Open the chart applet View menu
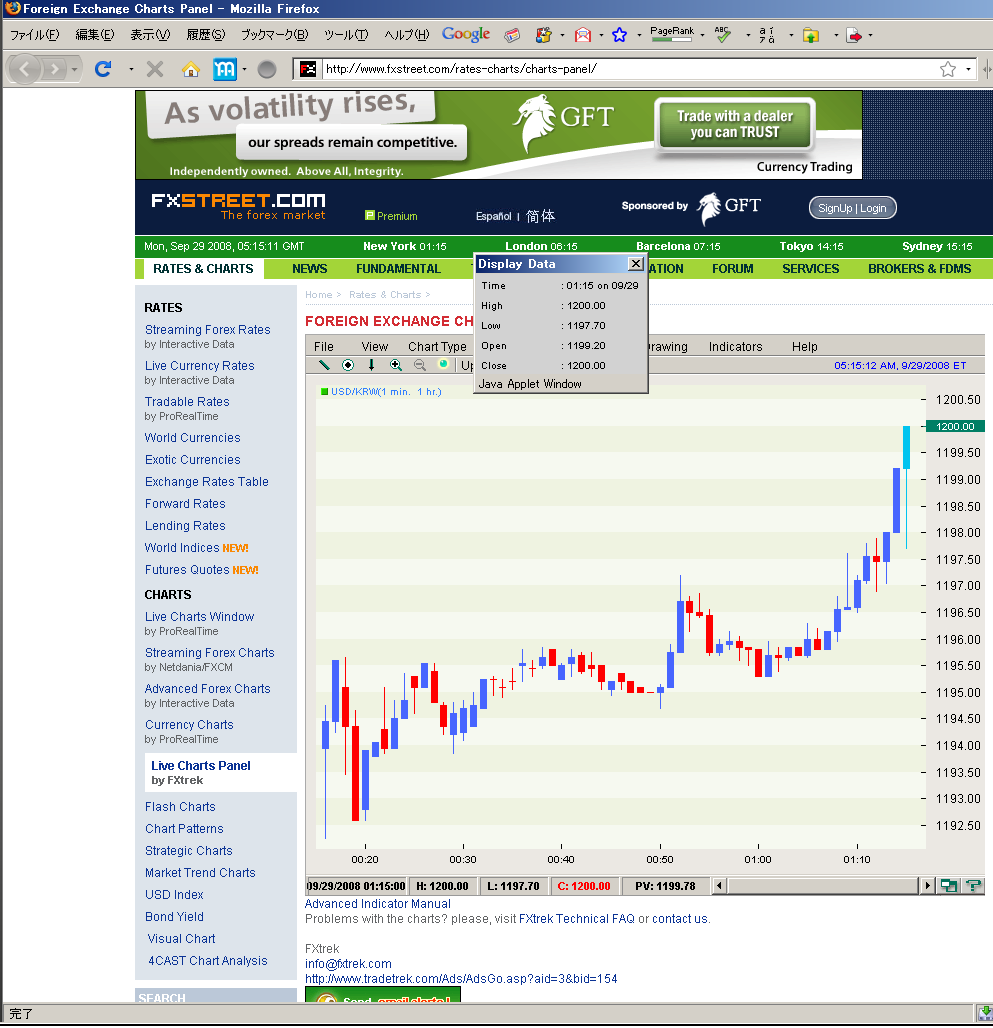Image resolution: width=993 pixels, height=1028 pixels. click(374, 346)
